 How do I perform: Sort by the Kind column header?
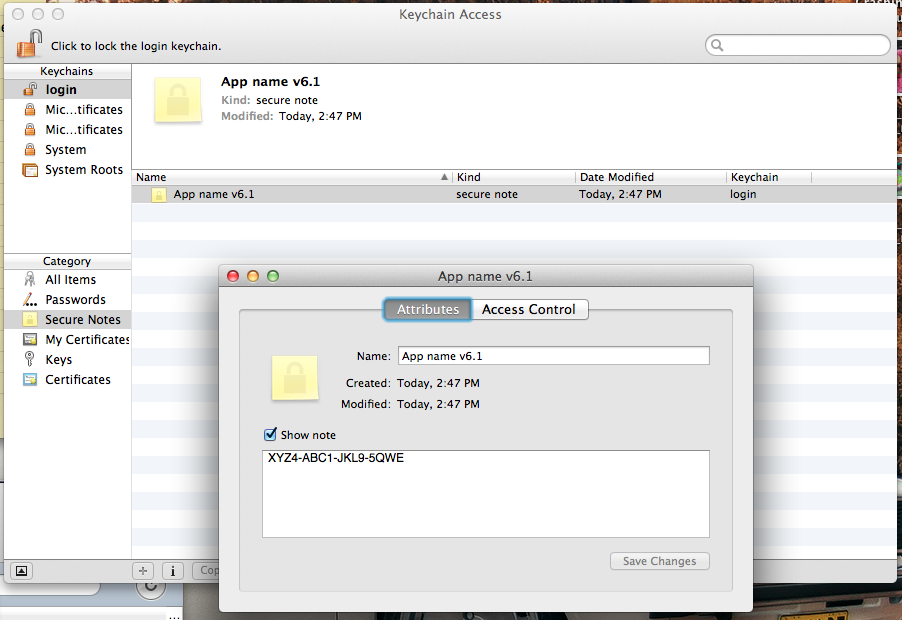point(514,177)
